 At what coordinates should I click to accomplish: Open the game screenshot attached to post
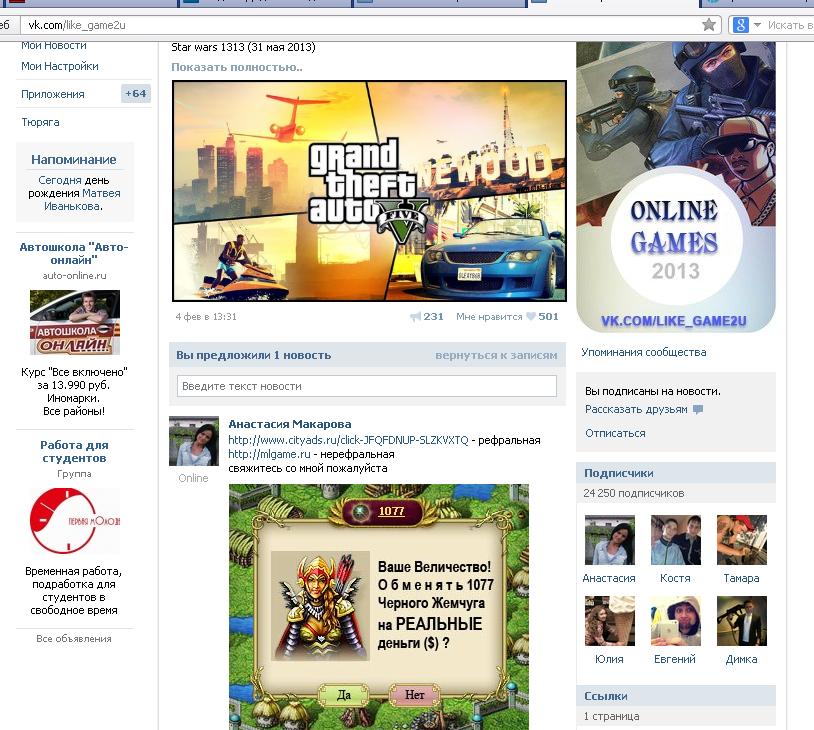point(379,606)
